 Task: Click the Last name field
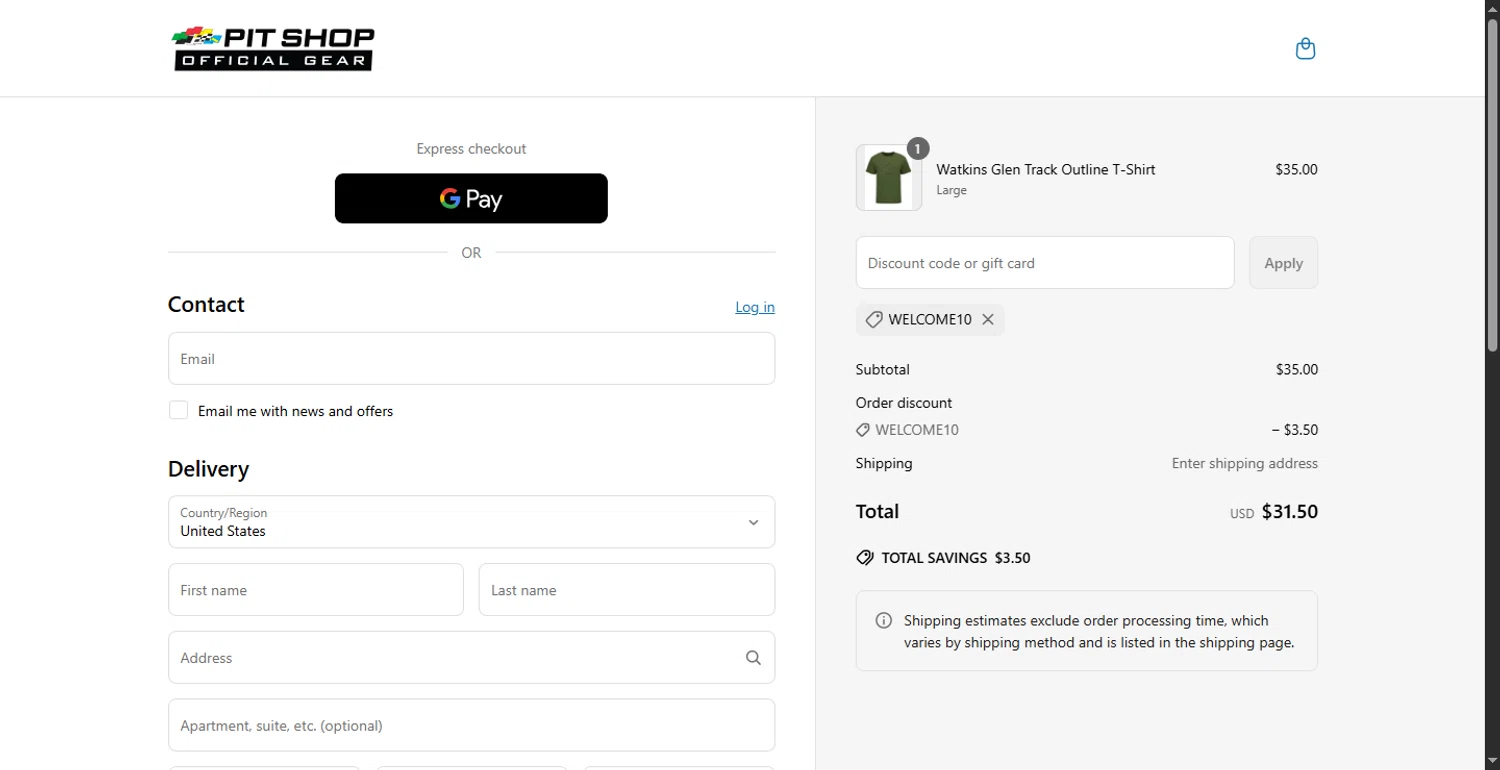626,590
